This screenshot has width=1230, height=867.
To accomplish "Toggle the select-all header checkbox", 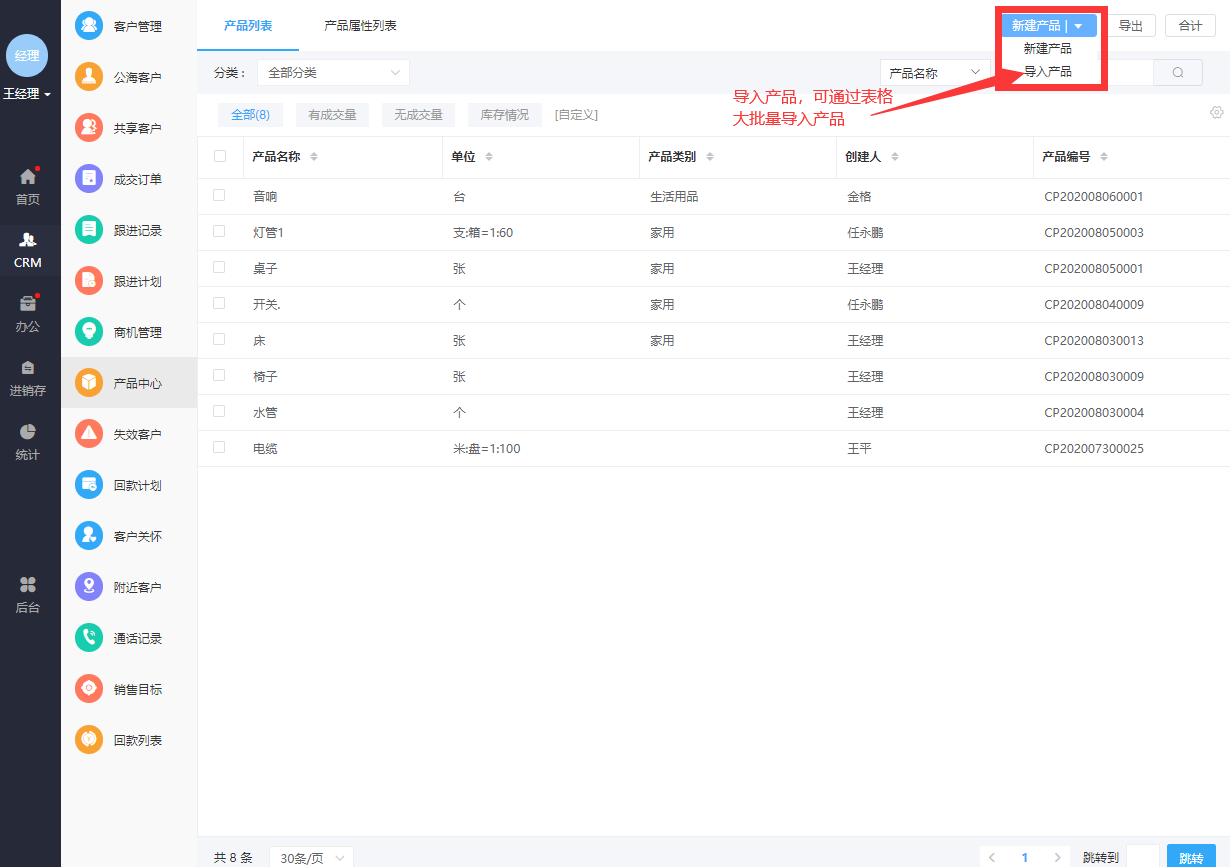I will (220, 156).
